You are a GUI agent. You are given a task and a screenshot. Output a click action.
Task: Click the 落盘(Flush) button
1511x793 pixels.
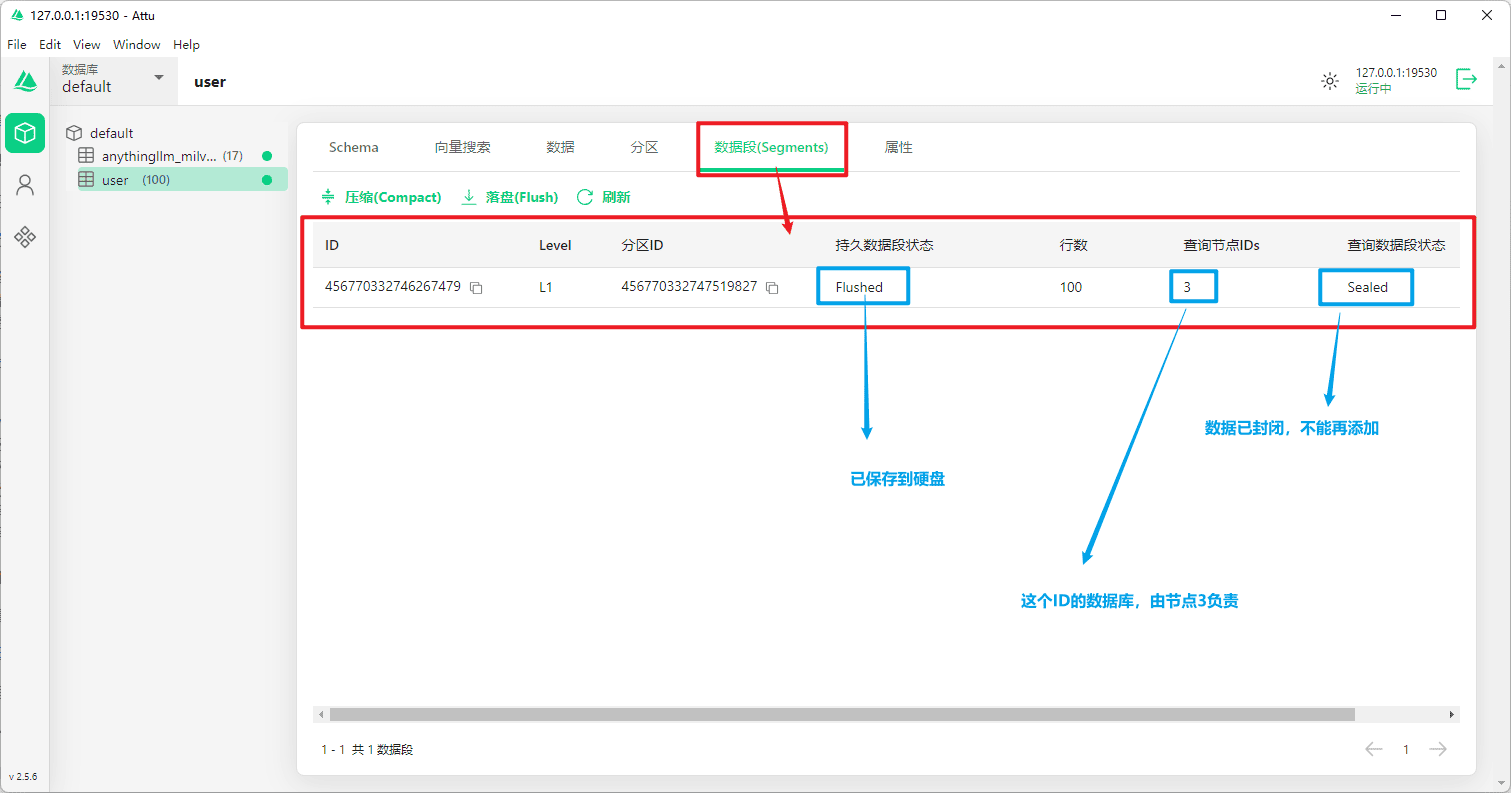509,197
